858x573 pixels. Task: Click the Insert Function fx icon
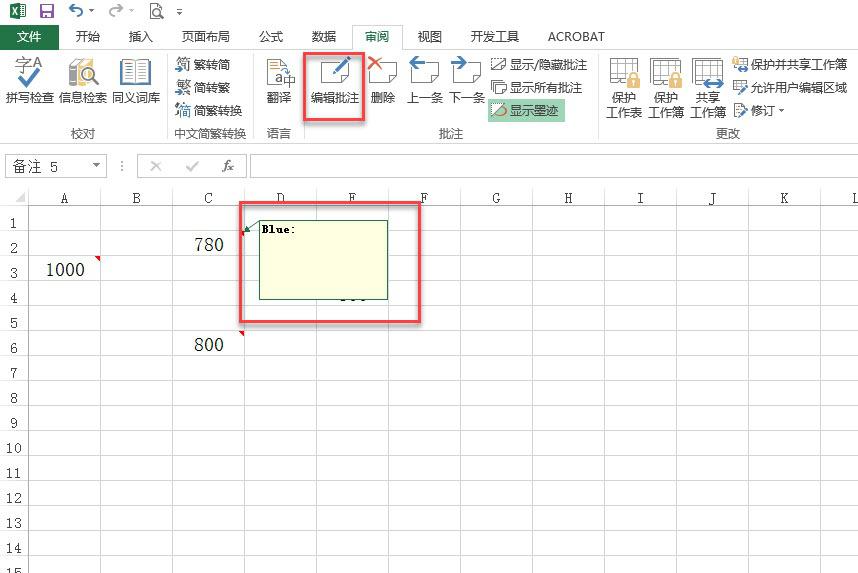[228, 166]
